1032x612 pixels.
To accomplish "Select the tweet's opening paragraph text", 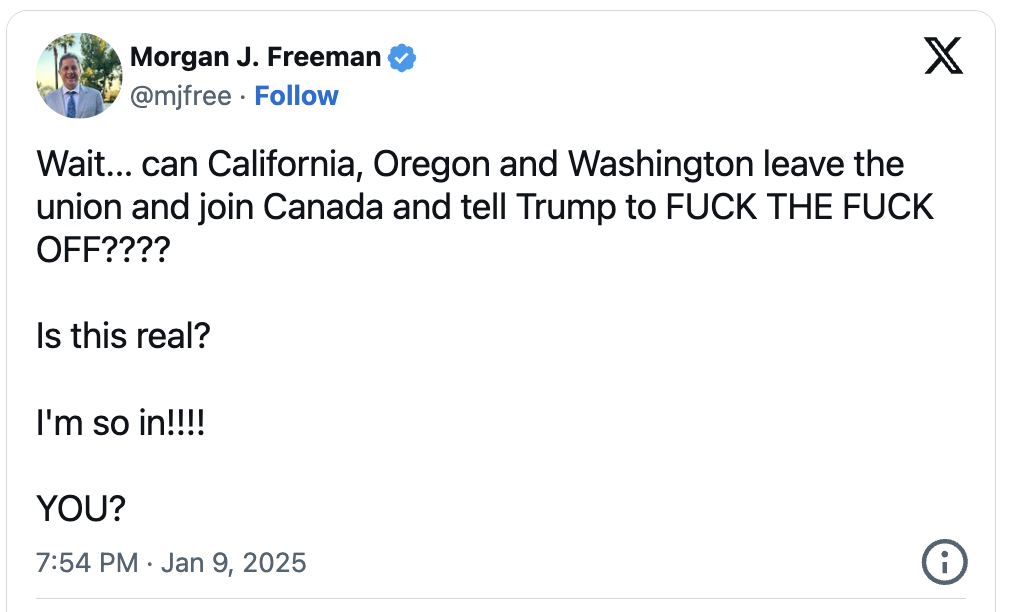I will click(x=485, y=207).
